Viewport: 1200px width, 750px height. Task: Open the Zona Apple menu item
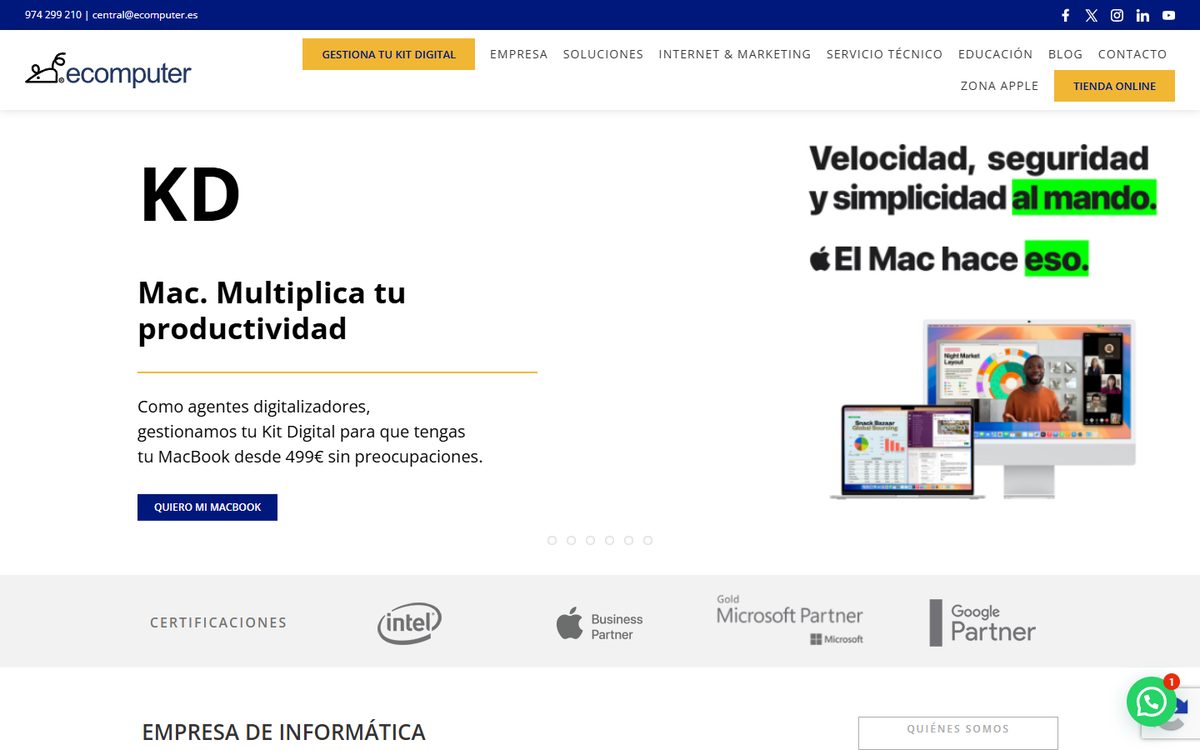point(1000,86)
